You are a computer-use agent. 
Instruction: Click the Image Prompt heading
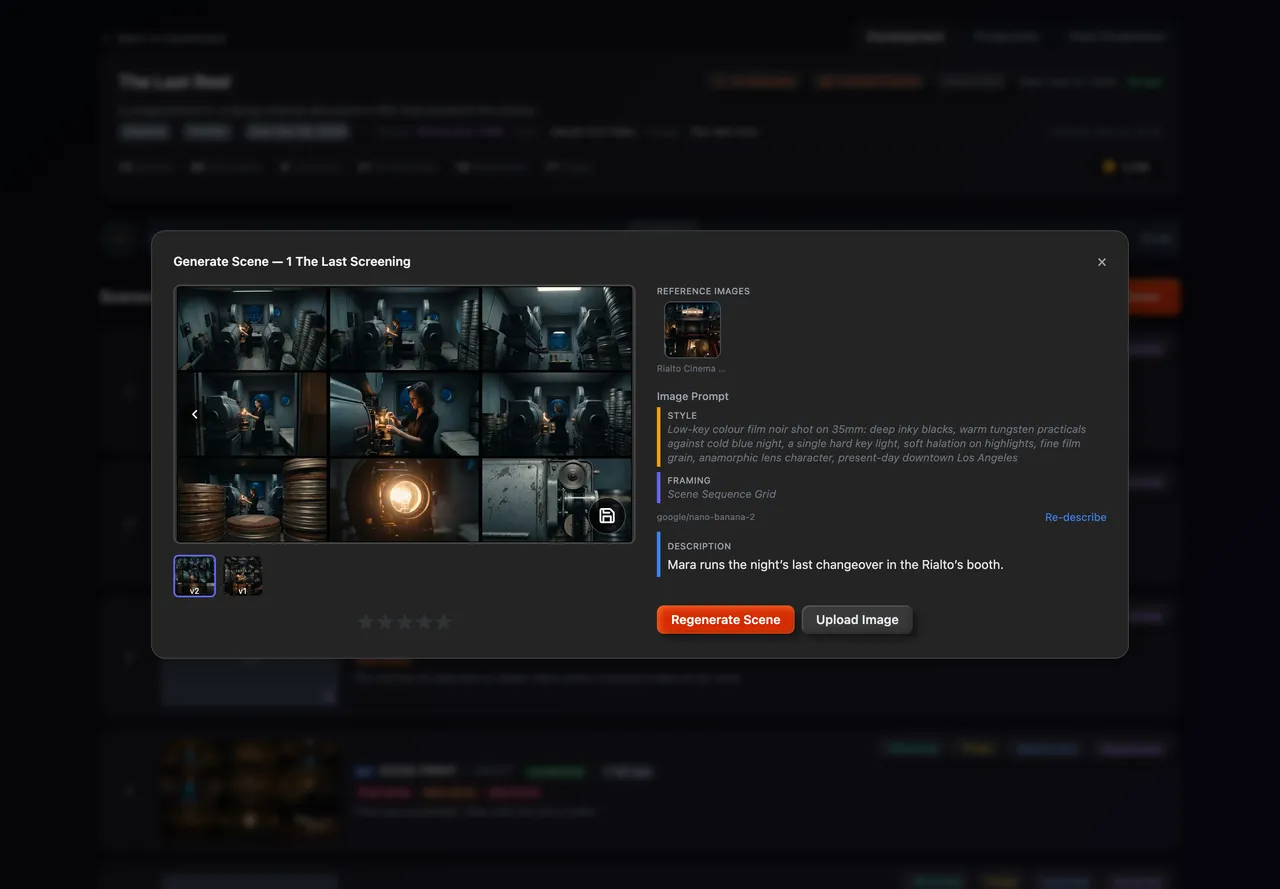point(692,397)
